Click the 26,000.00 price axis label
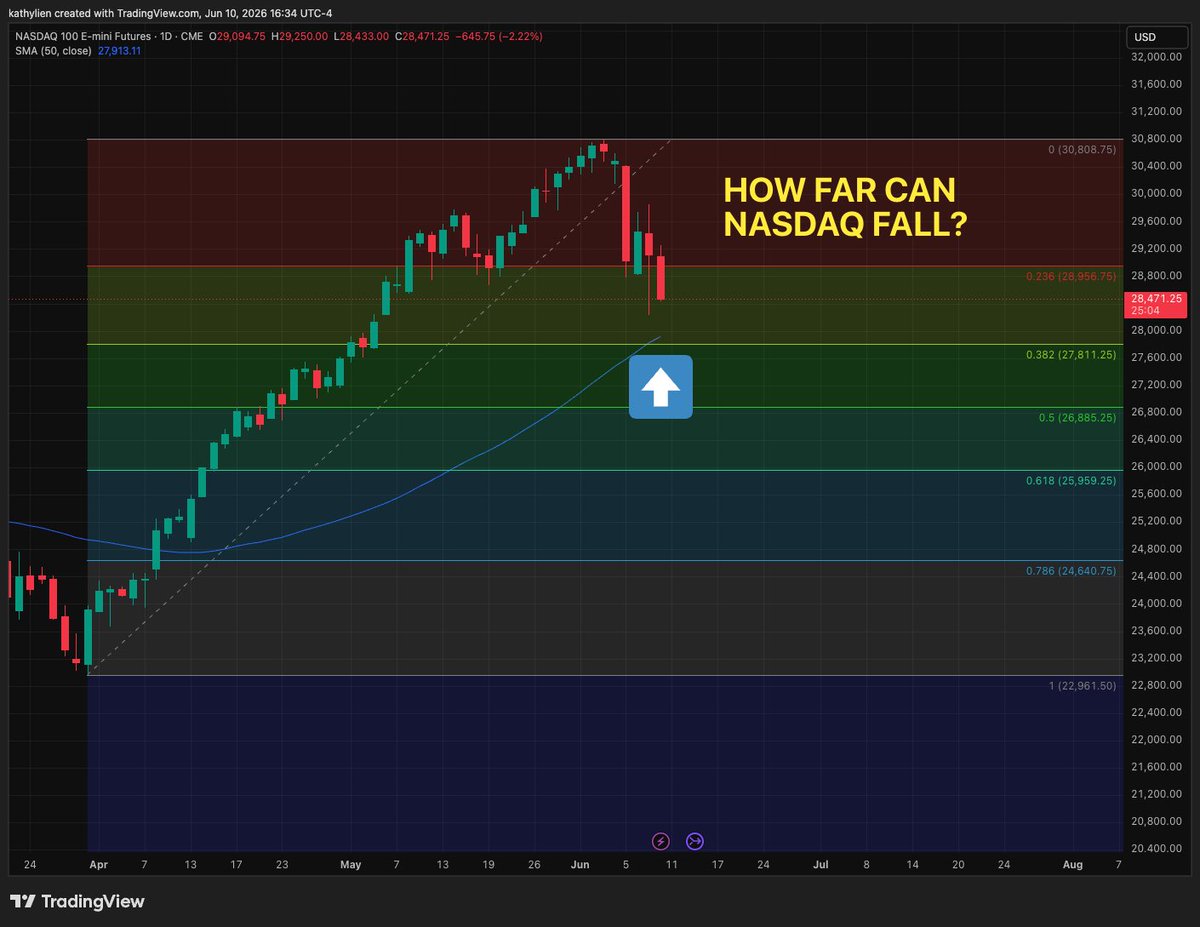Viewport: 1200px width, 927px height. 1157,467
